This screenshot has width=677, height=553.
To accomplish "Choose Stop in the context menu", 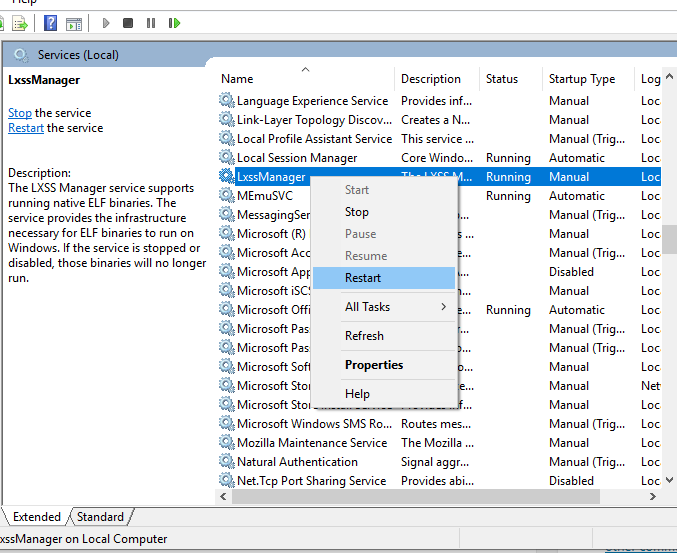I will coord(384,212).
